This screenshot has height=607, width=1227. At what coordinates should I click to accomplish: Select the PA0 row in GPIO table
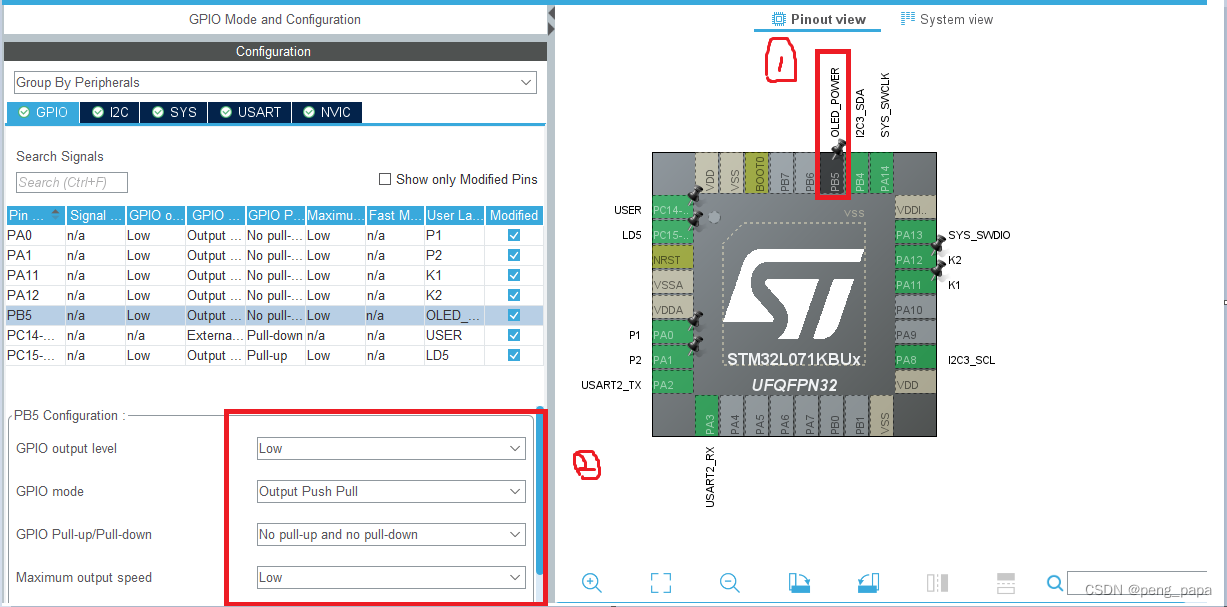coord(274,235)
